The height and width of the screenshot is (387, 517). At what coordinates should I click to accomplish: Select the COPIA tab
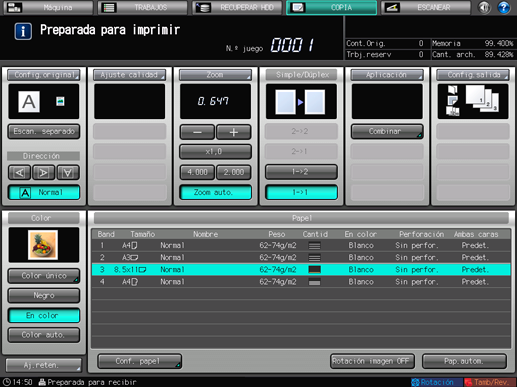332,7
